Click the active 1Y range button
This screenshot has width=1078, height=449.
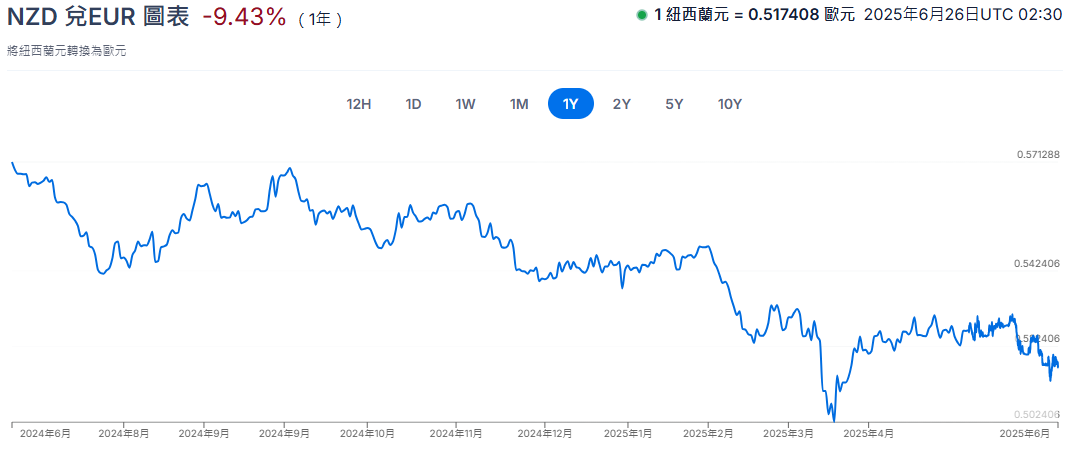click(x=571, y=105)
